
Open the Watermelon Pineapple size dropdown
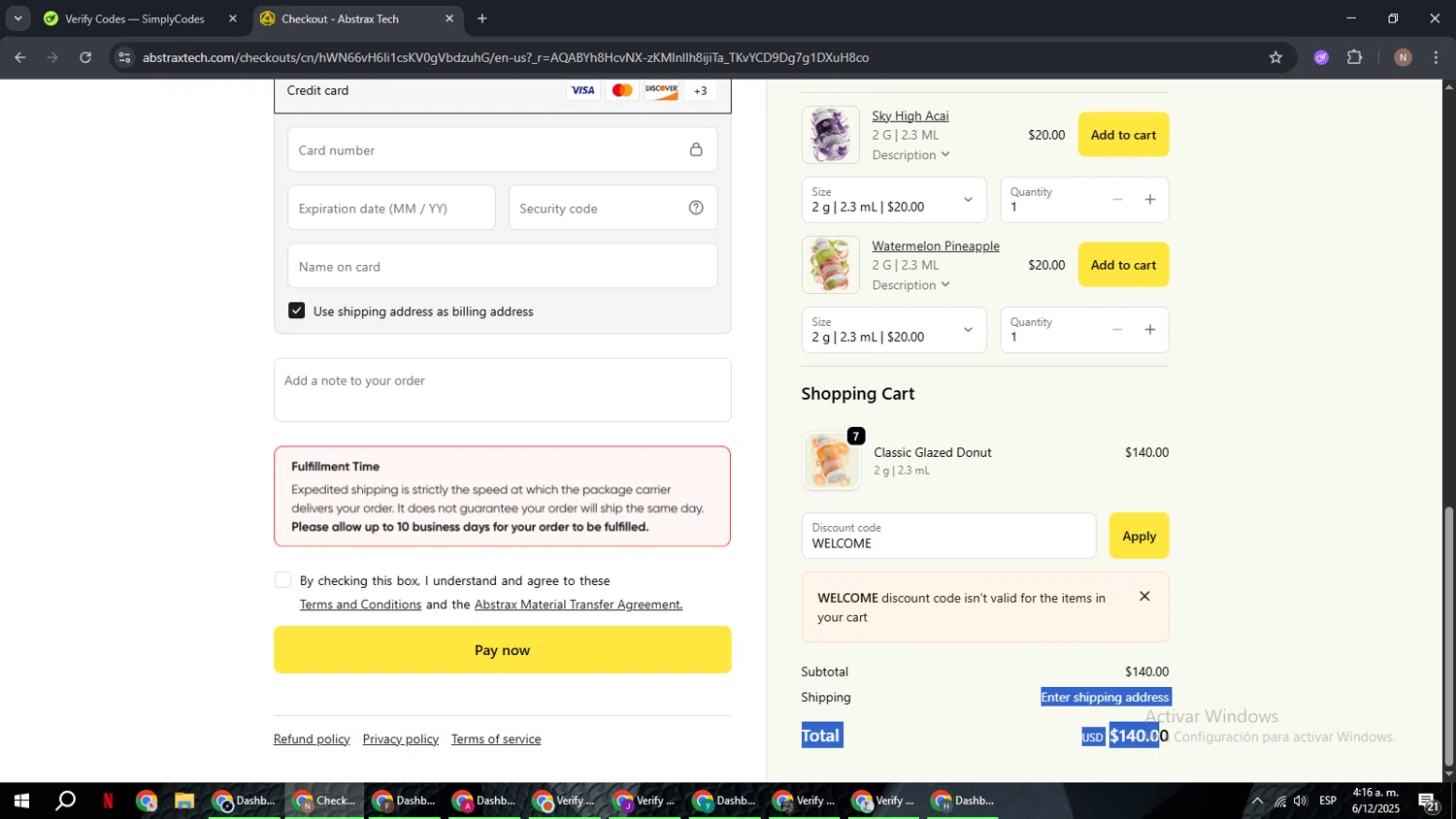pyautogui.click(x=894, y=330)
